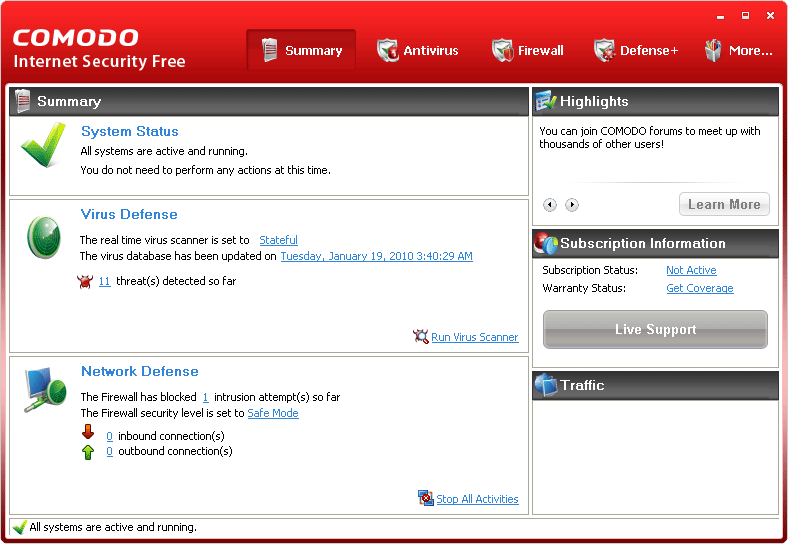
Task: Click the Summary document icon in the tab bar
Action: click(270, 50)
